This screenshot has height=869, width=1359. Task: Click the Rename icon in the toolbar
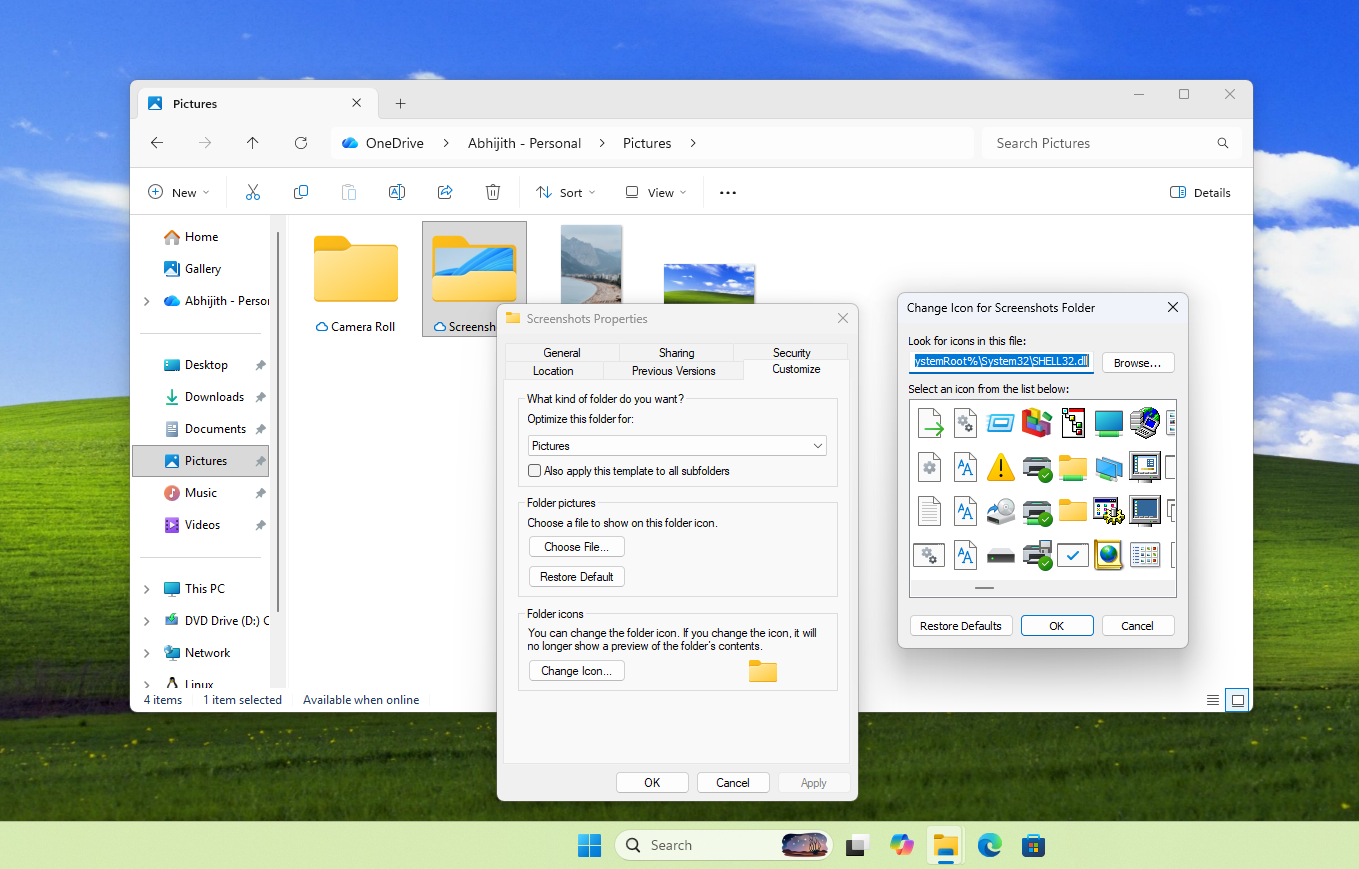(397, 191)
